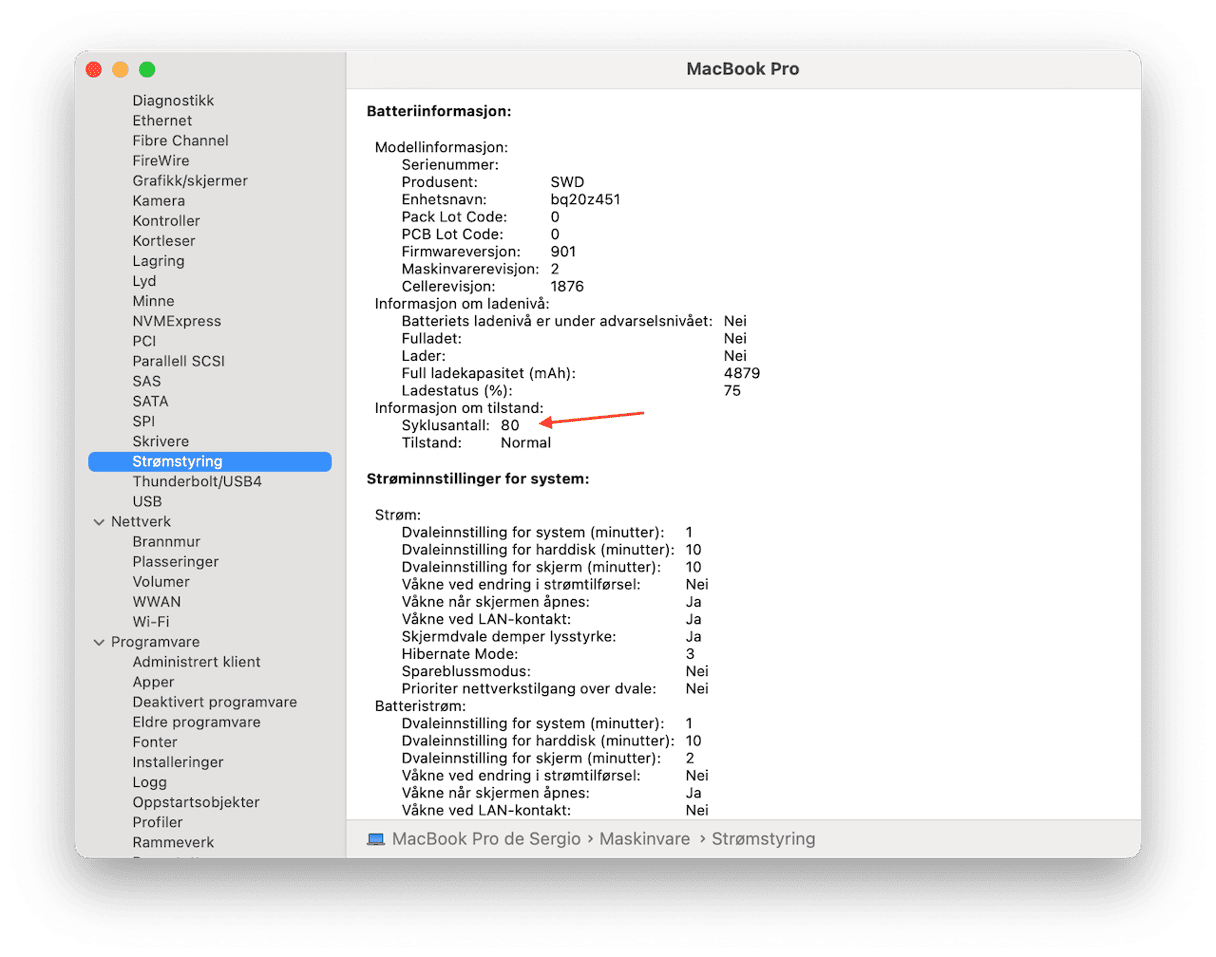Open the NVMExpress entry

pos(177,321)
